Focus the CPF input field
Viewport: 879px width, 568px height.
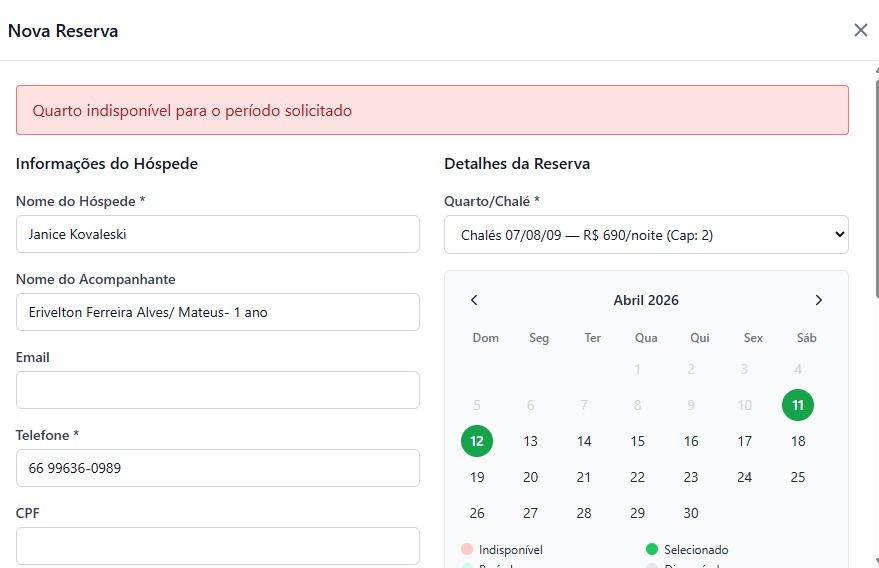[x=217, y=546]
